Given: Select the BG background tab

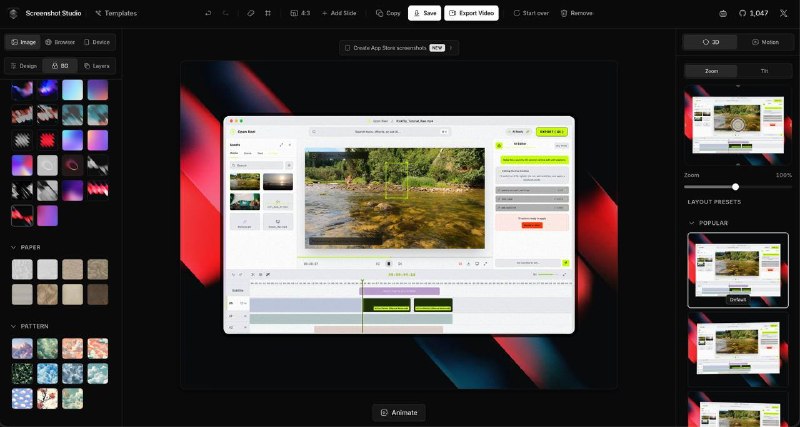Looking at the screenshot, I should (60, 66).
